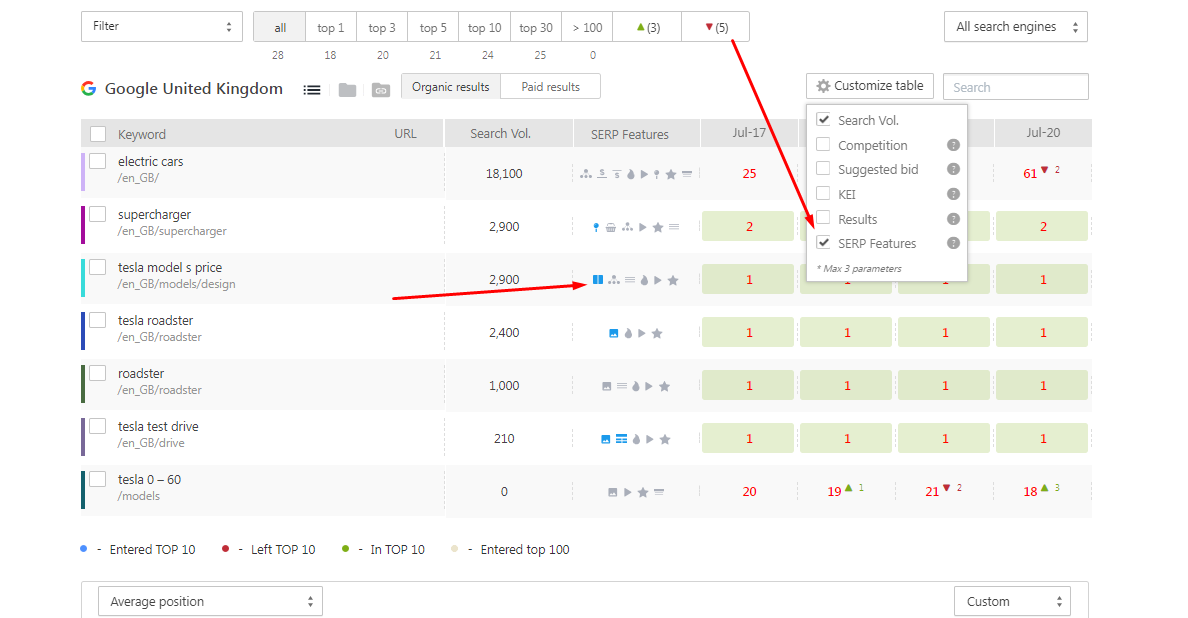Click the purple color bar of supercharger
This screenshot has width=1188, height=618.
[83, 225]
